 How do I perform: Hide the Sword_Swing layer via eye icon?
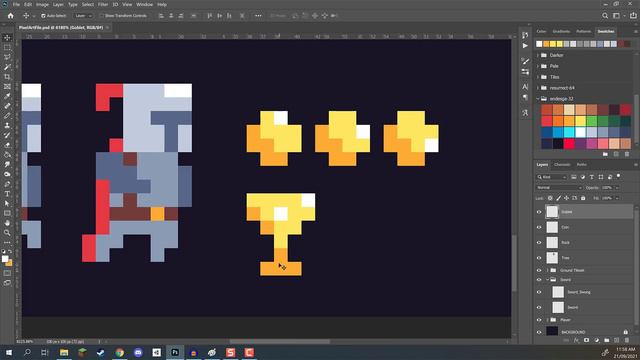[x=539, y=292]
